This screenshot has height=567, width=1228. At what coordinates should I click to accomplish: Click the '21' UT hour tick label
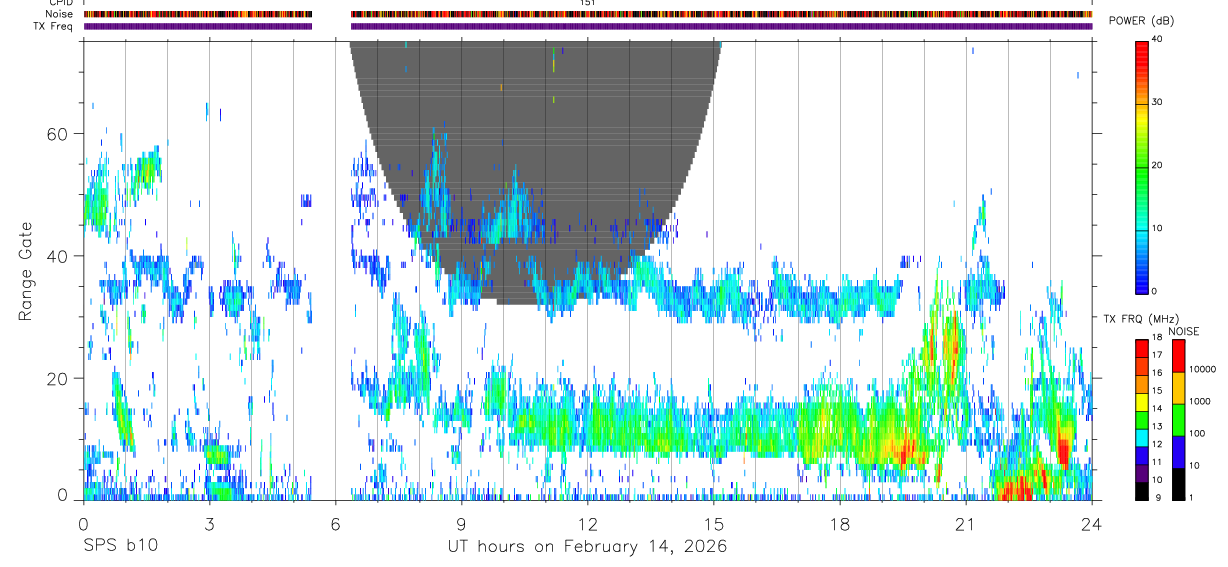click(x=966, y=524)
